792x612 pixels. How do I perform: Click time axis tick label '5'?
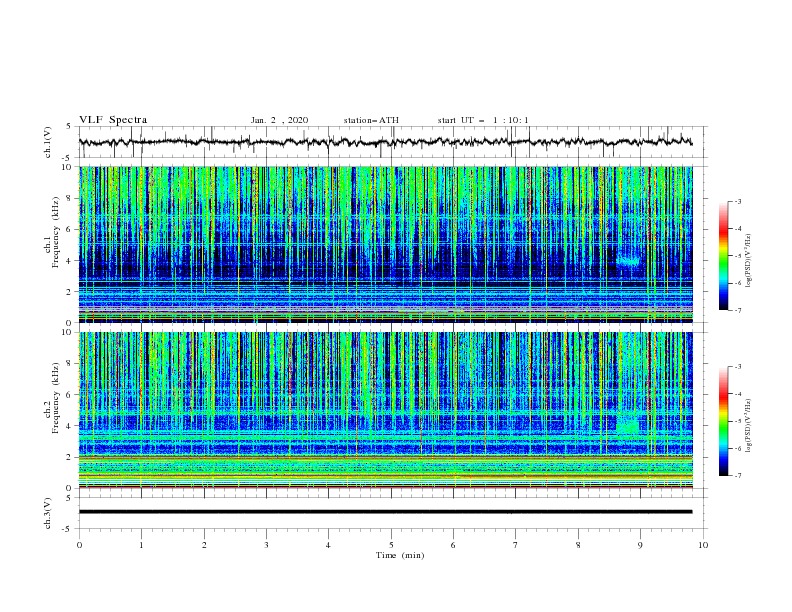(391, 545)
